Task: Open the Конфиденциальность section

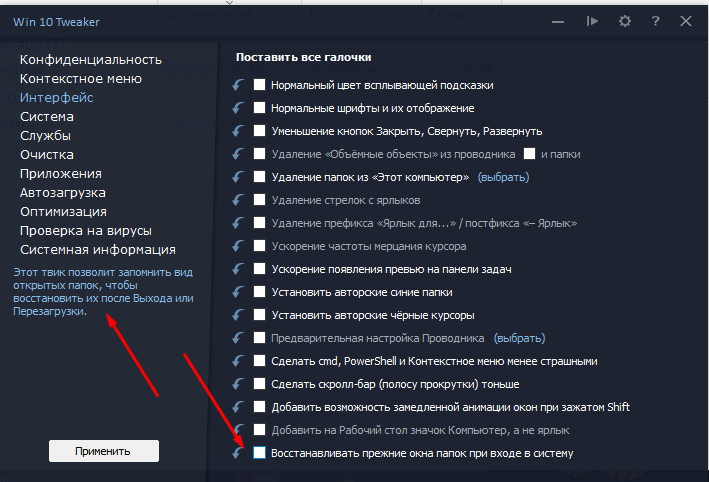Action: (90, 60)
